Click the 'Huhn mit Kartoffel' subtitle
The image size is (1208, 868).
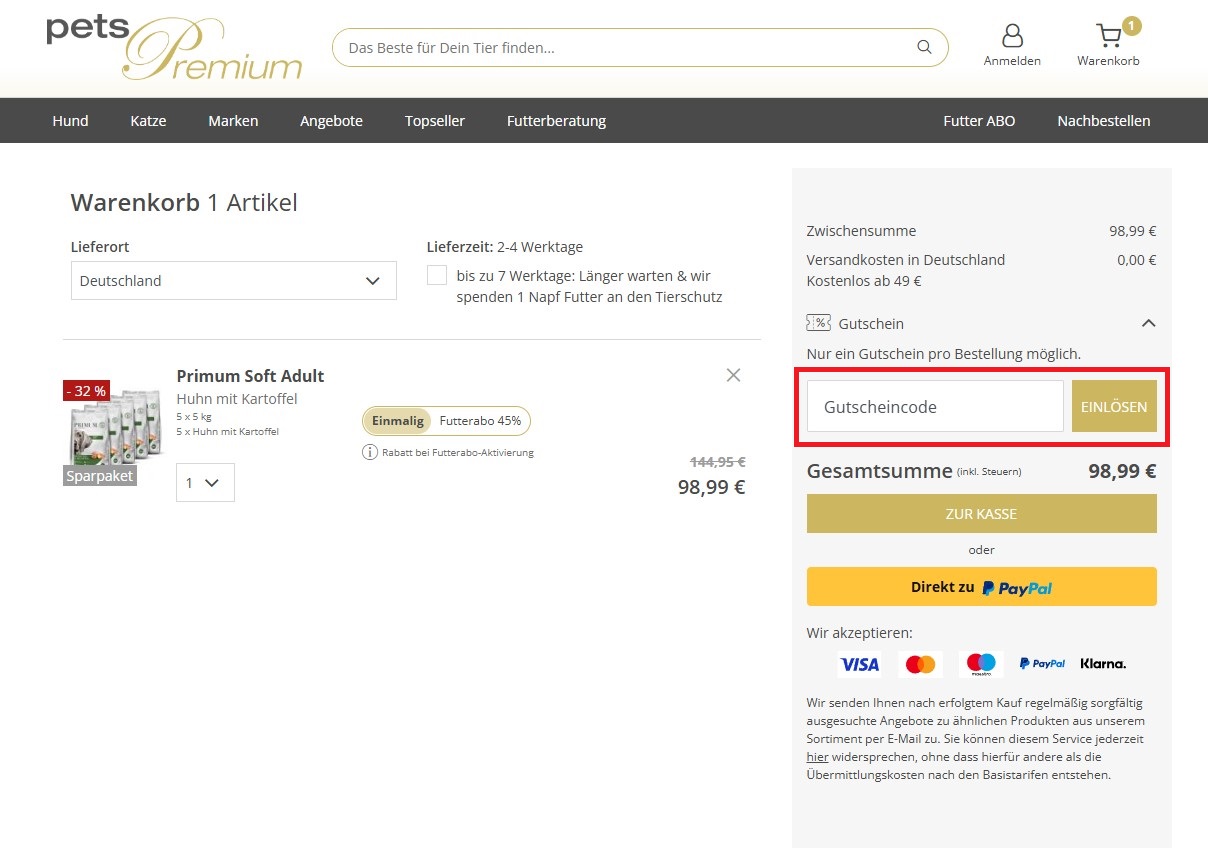click(x=237, y=399)
